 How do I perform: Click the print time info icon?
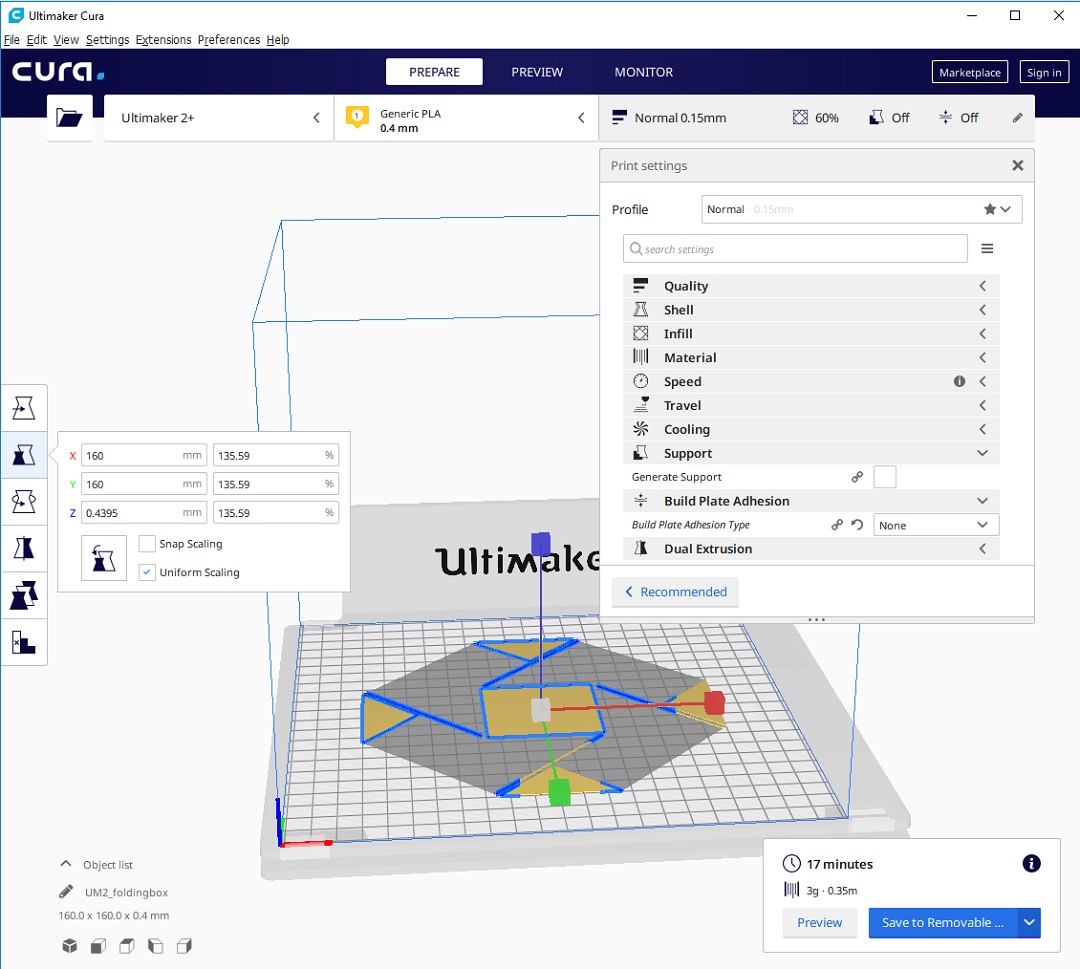coord(1031,863)
